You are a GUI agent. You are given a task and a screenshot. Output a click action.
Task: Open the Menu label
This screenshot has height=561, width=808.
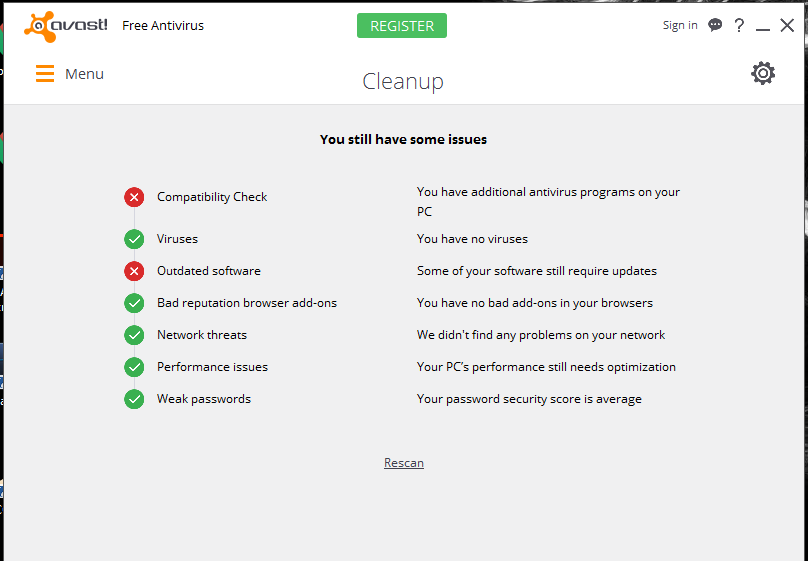84,74
